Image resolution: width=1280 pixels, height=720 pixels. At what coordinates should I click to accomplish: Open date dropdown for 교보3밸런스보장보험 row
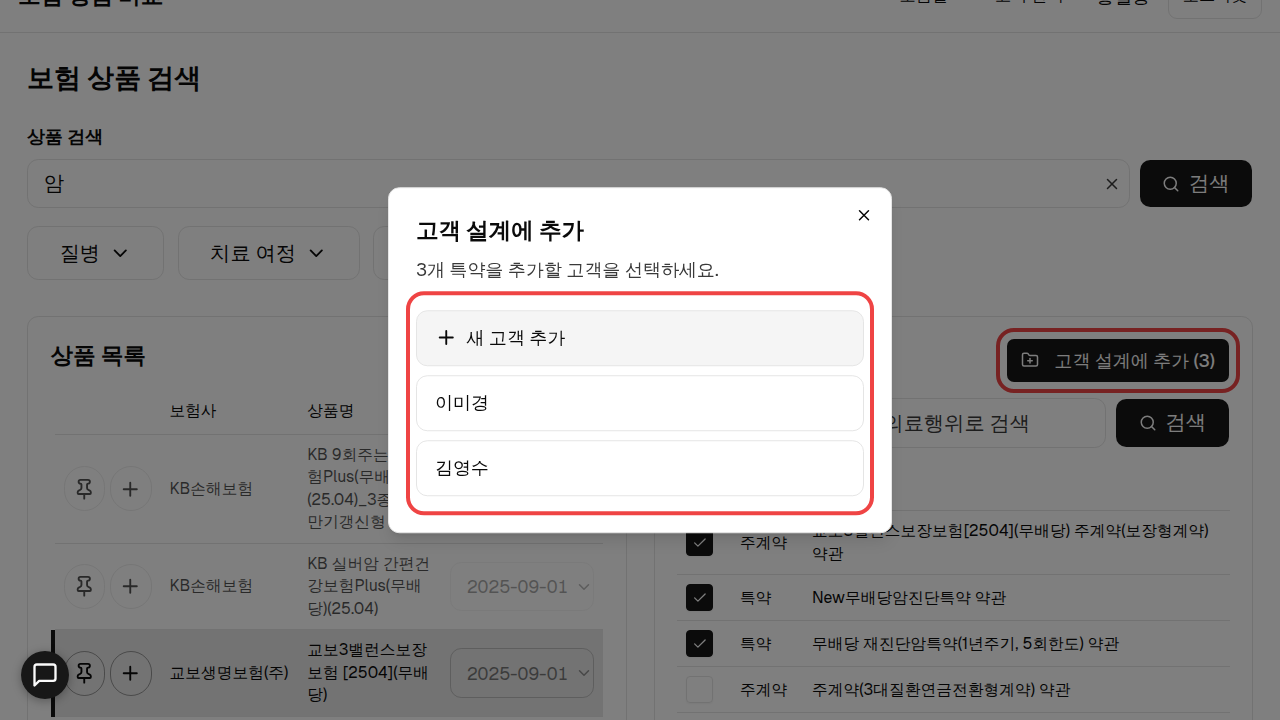522,673
